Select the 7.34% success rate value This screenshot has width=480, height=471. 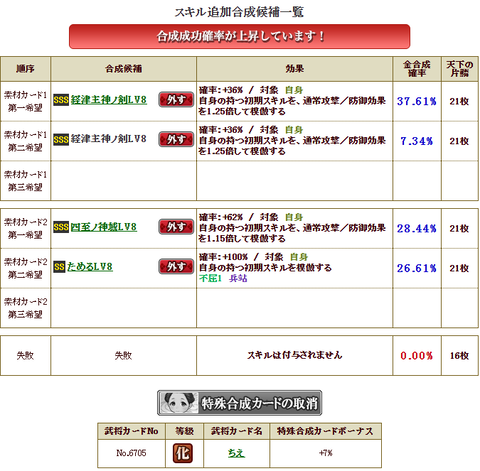pos(417,141)
